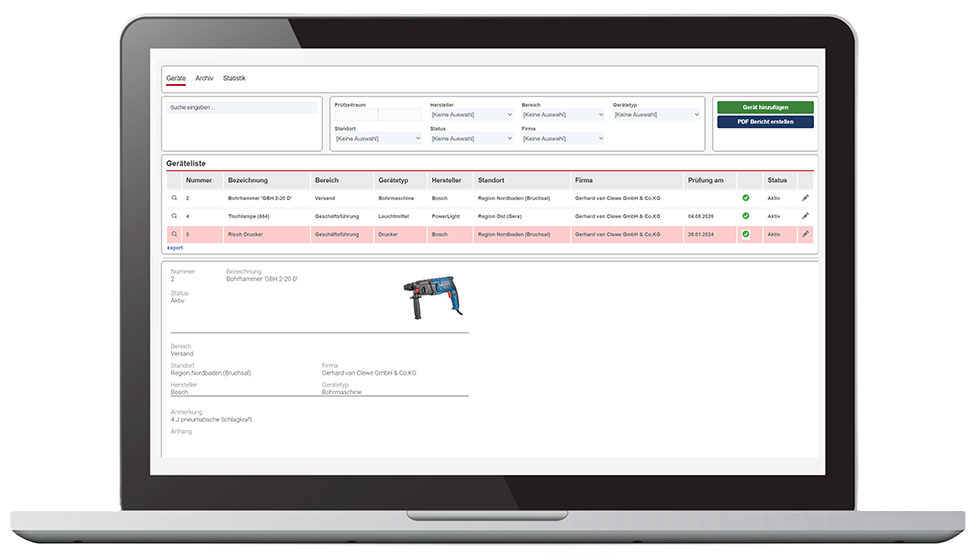Toggle green check in Ricoh Drucker row
This screenshot has width=980, height=560.
click(x=745, y=233)
